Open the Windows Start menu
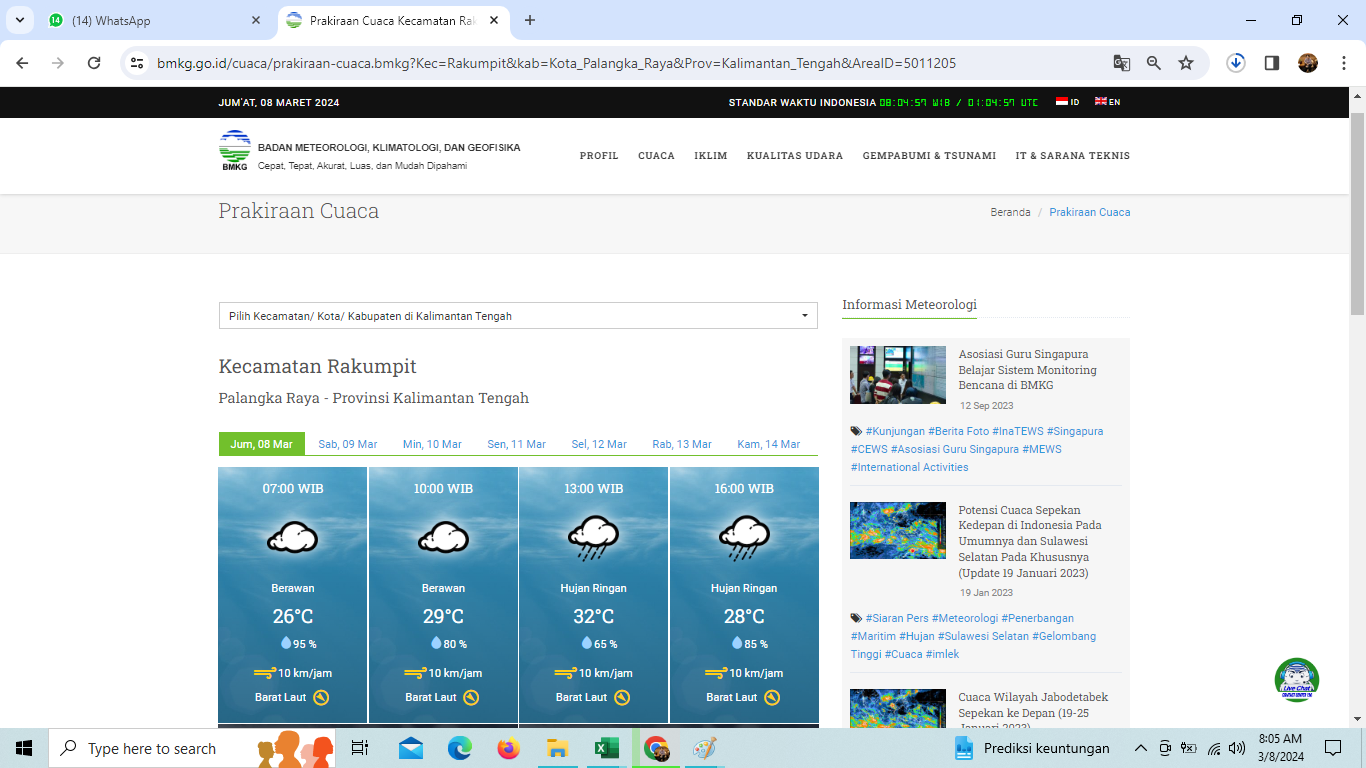 pos(24,748)
